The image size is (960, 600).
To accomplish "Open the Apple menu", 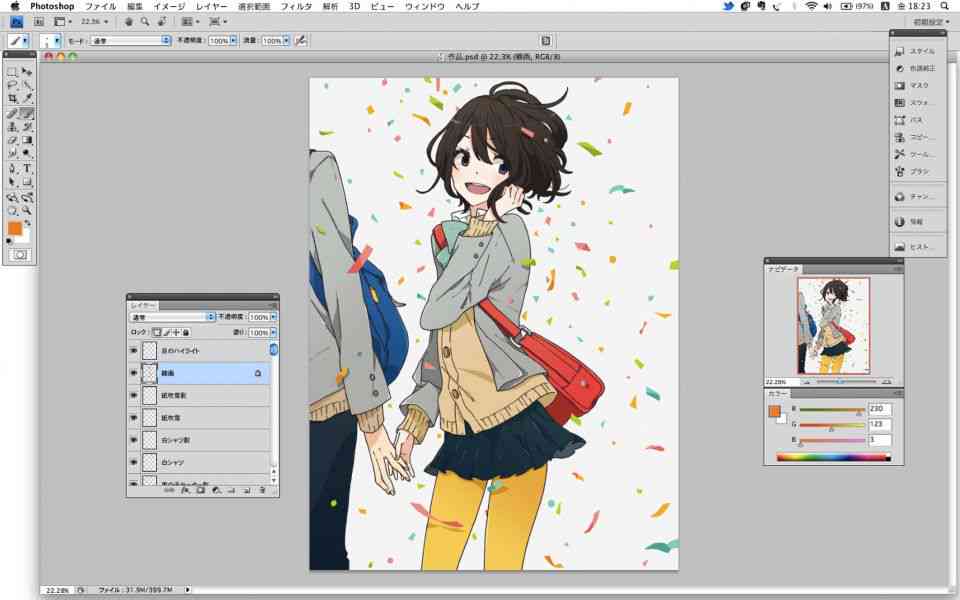I will pos(15,6).
